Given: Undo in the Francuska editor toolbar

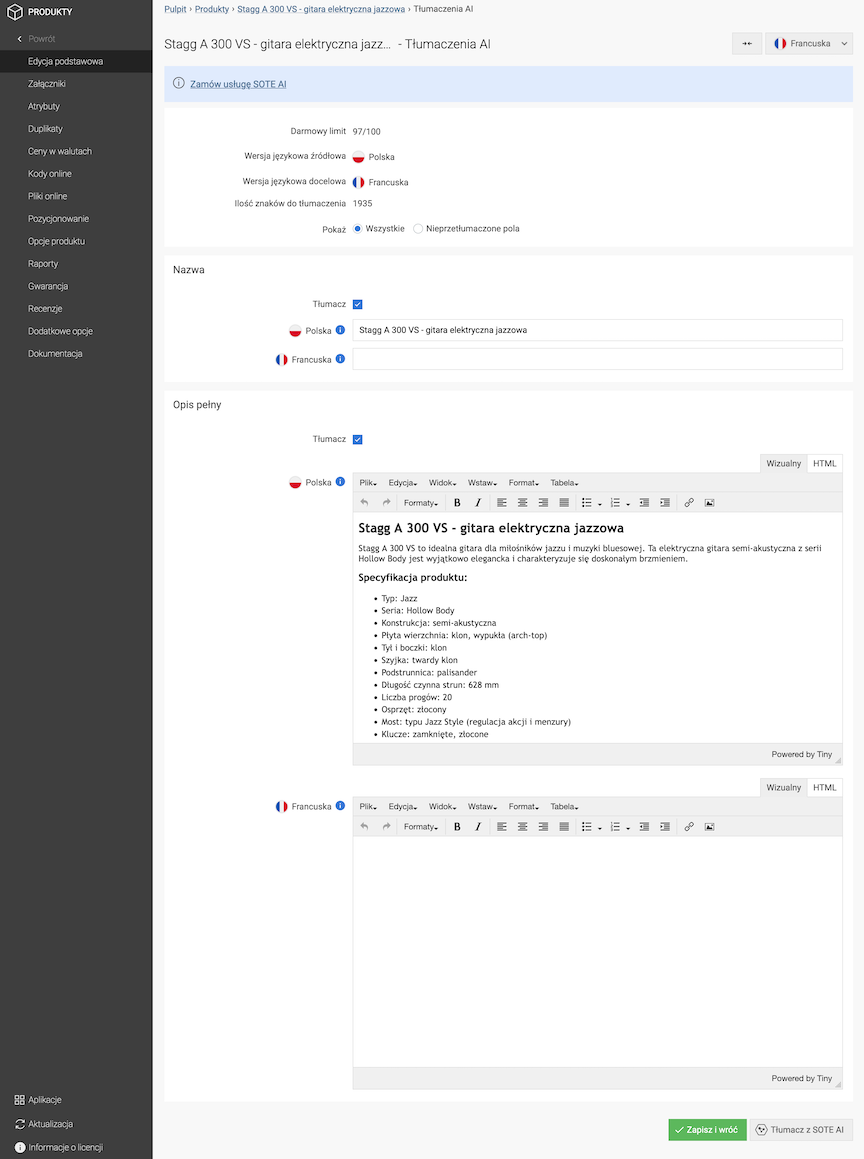Looking at the screenshot, I should (364, 826).
